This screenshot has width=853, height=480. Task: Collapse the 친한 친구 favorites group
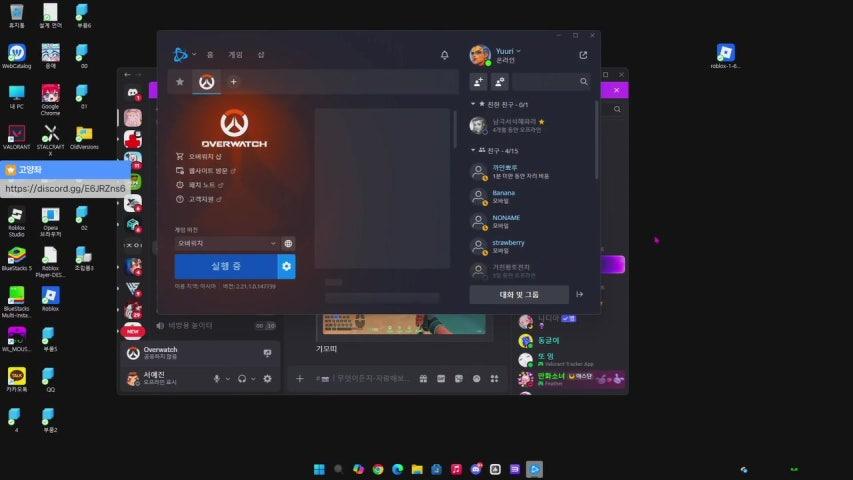(473, 104)
